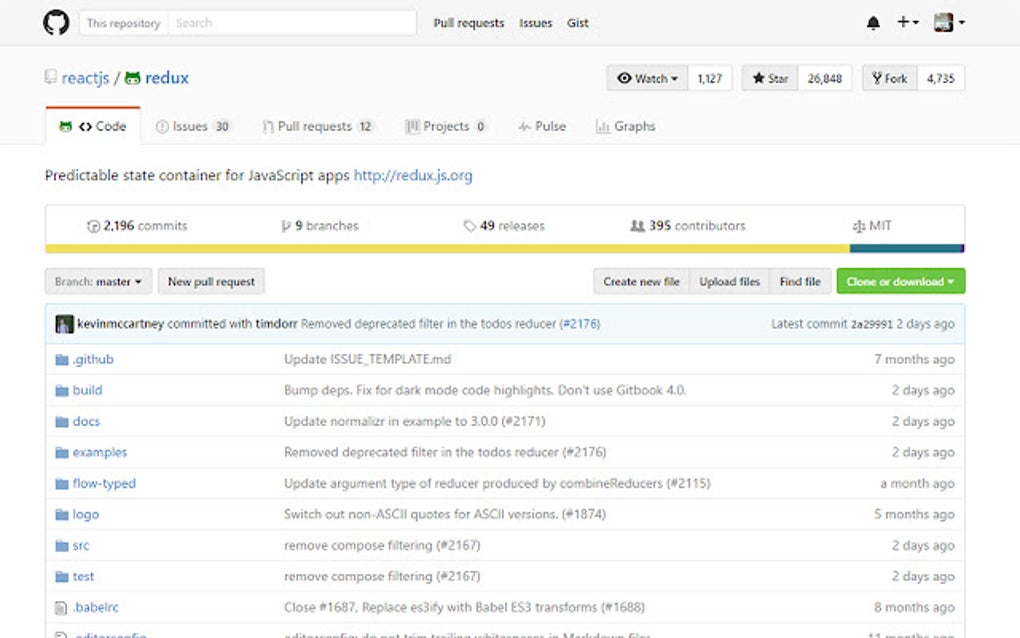Open commit 'Bump deps. Fix for dark mode' message
The width and height of the screenshot is (1020, 638).
pyautogui.click(x=485, y=390)
